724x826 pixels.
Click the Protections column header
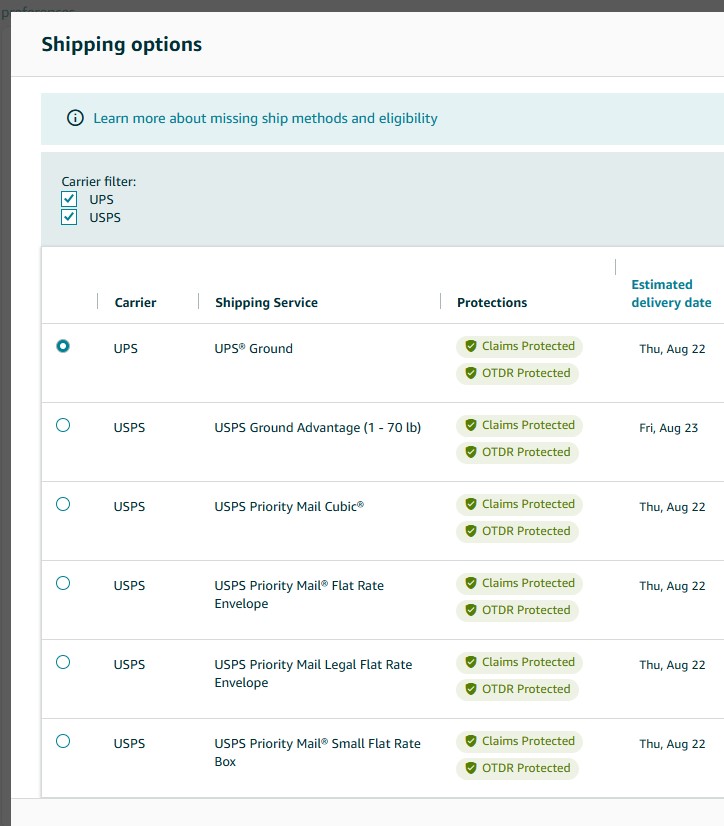[x=492, y=302]
